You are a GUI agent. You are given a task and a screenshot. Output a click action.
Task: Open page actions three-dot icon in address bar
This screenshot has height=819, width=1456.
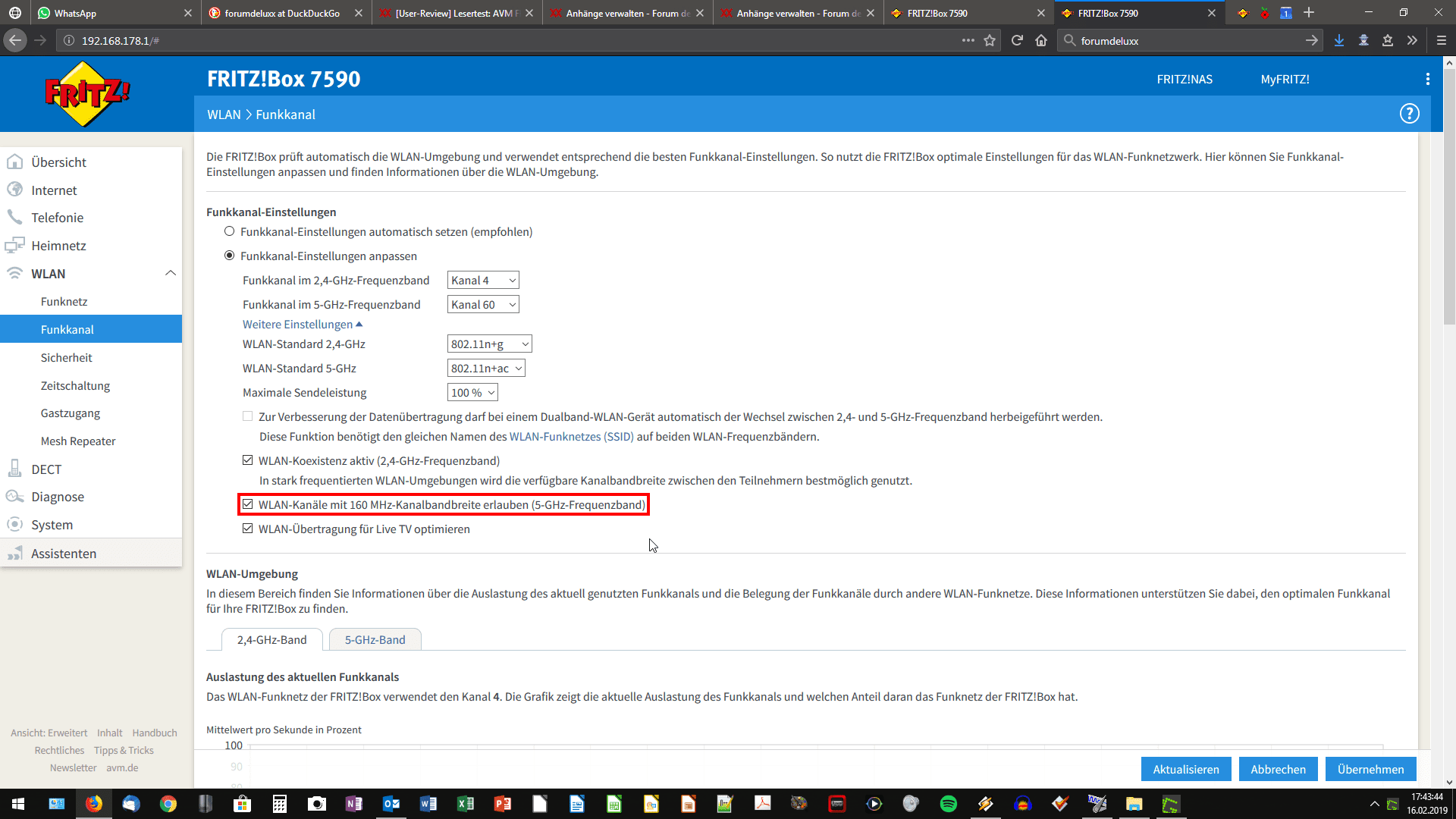(x=968, y=41)
